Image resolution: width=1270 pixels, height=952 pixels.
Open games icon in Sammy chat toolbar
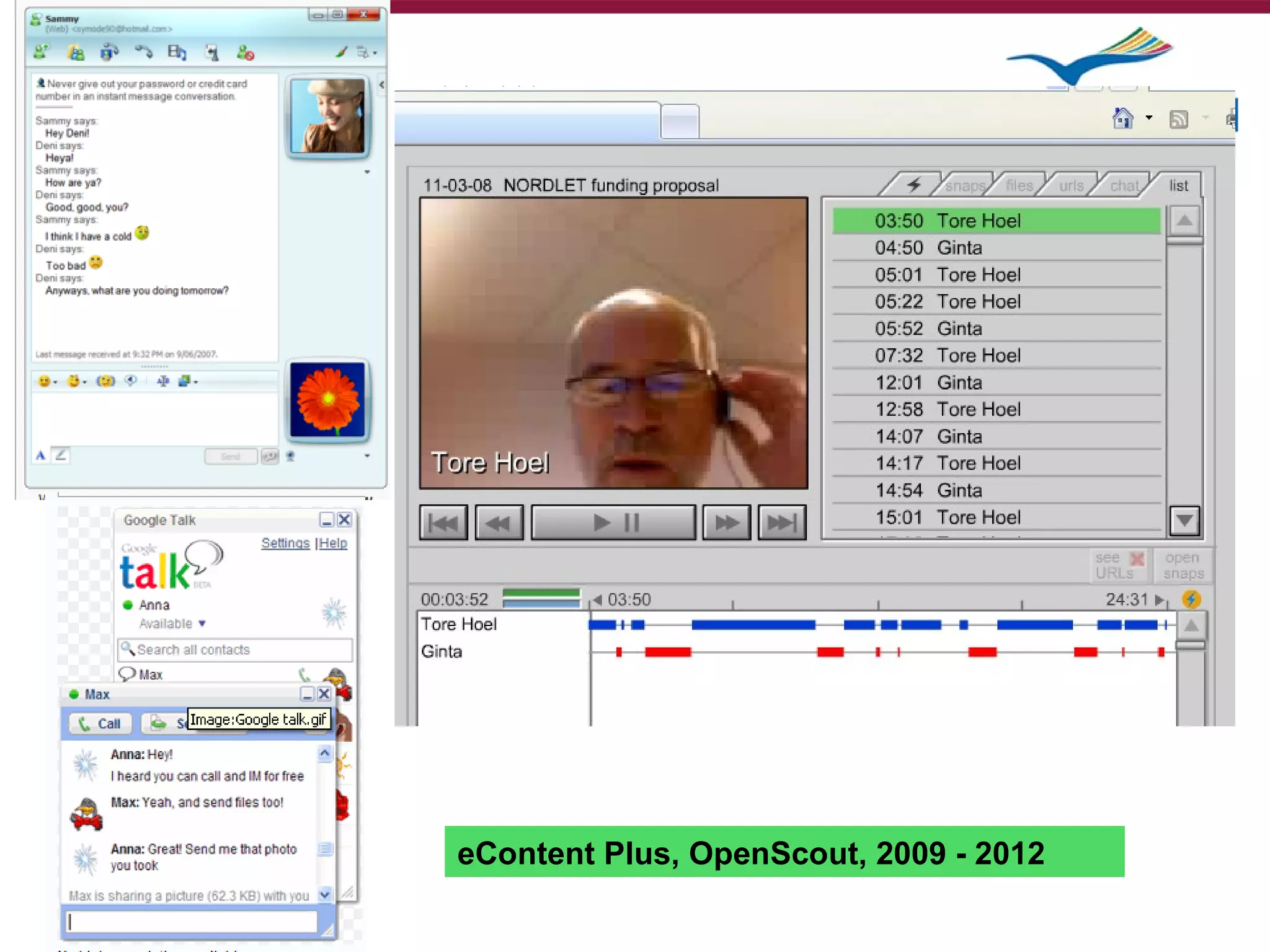click(211, 53)
